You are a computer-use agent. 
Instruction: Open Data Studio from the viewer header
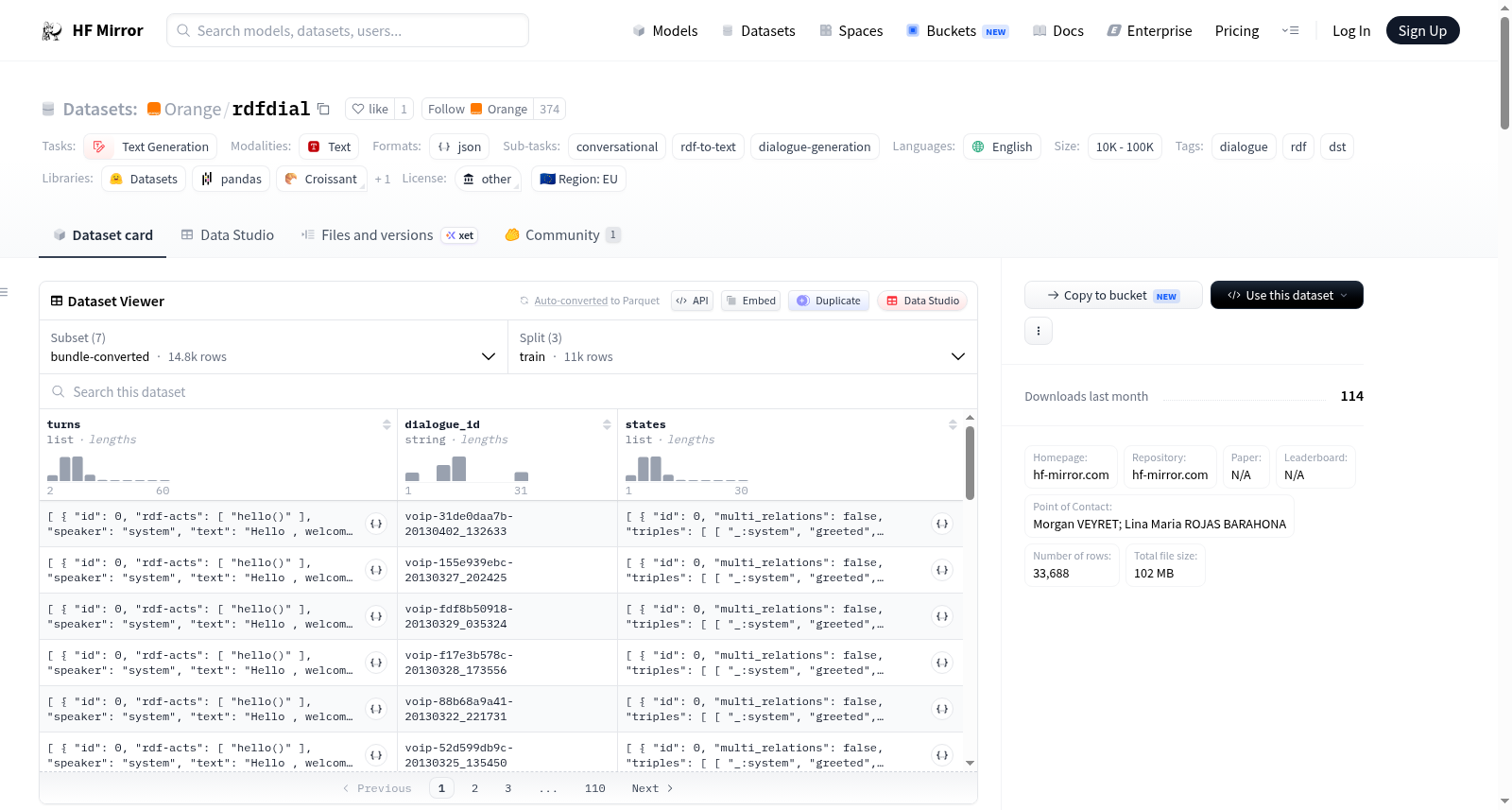pyautogui.click(x=922, y=301)
